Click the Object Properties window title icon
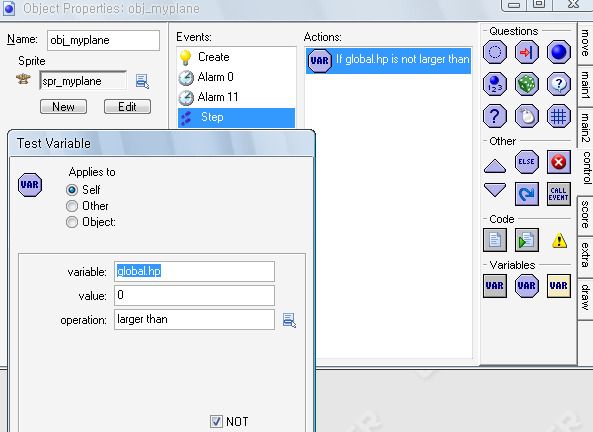This screenshot has width=593, height=432. (9, 8)
